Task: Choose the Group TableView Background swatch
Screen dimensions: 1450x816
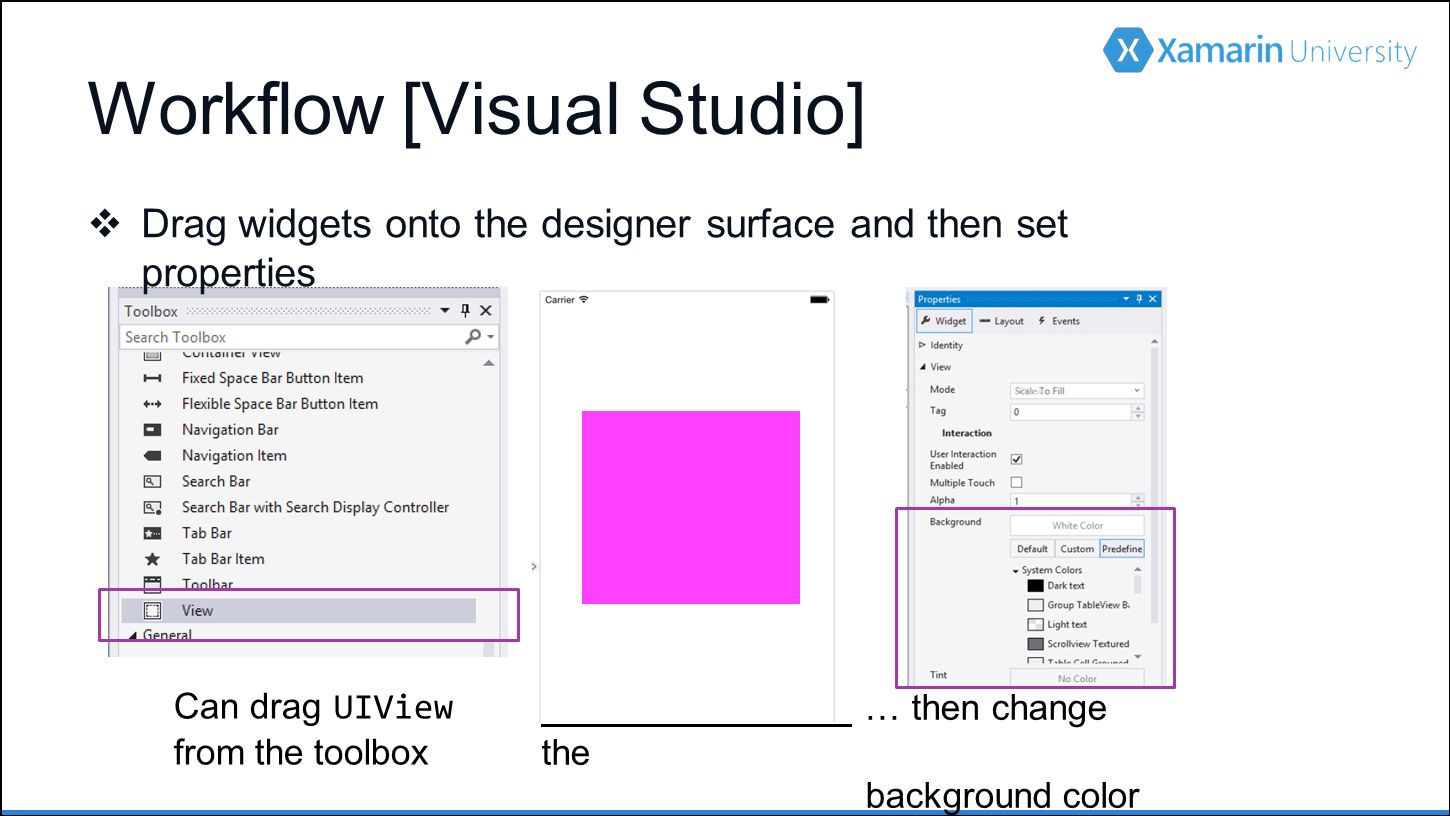Action: coord(1036,605)
